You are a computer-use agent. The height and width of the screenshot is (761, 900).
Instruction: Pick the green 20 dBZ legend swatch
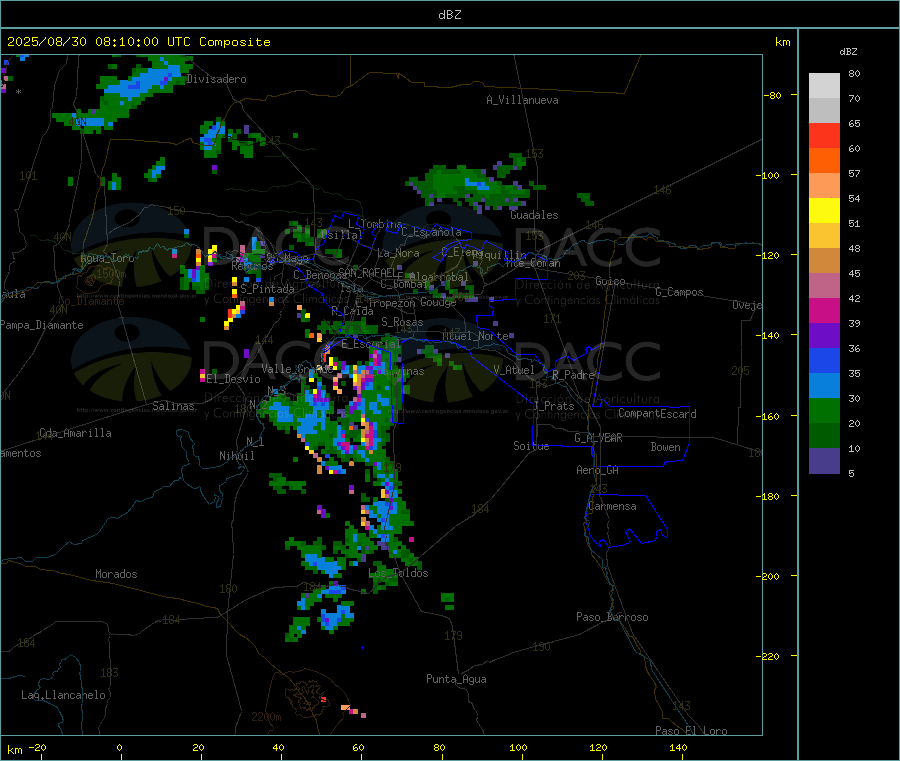pyautogui.click(x=824, y=410)
